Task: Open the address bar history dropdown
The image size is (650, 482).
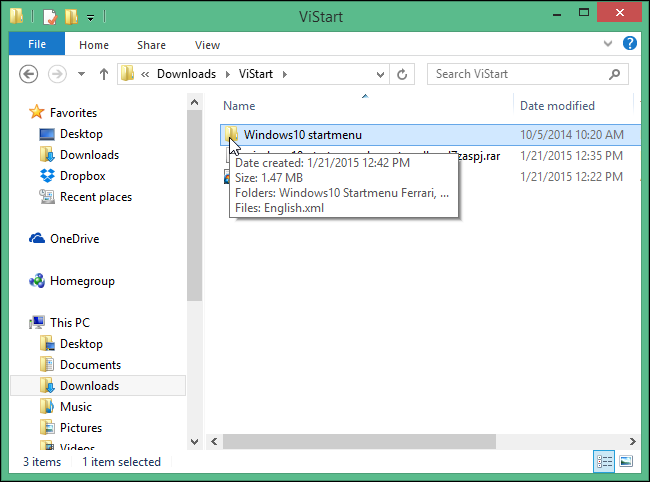Action: click(380, 75)
